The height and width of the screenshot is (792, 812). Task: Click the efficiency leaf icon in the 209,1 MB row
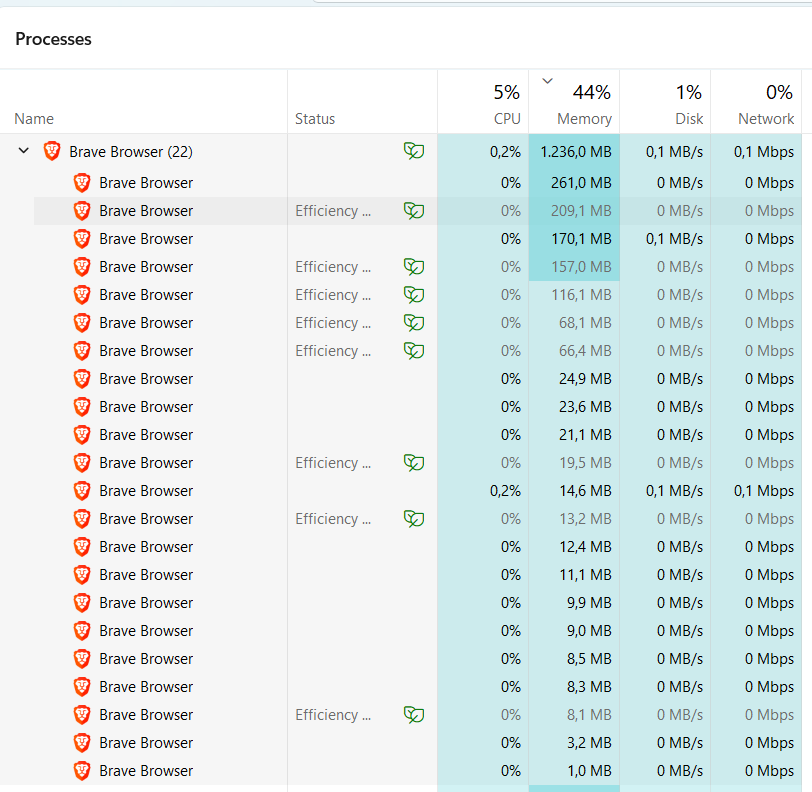pos(414,211)
